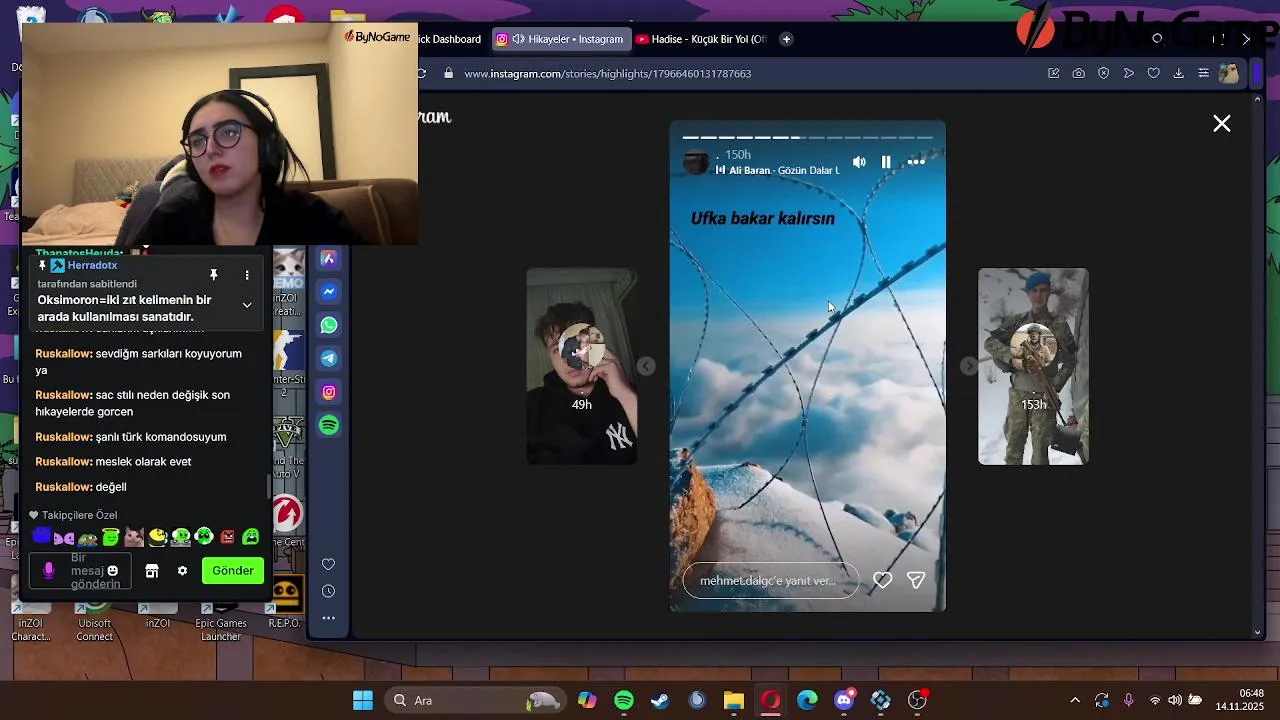Image resolution: width=1280 pixels, height=720 pixels.
Task: Open sidebar bookmarks heart icon
Action: [x=328, y=564]
